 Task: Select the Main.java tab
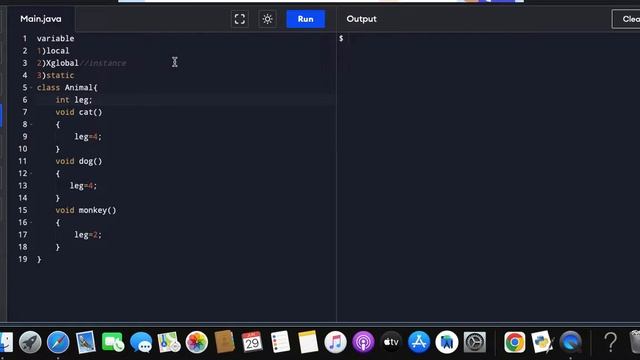click(x=41, y=19)
